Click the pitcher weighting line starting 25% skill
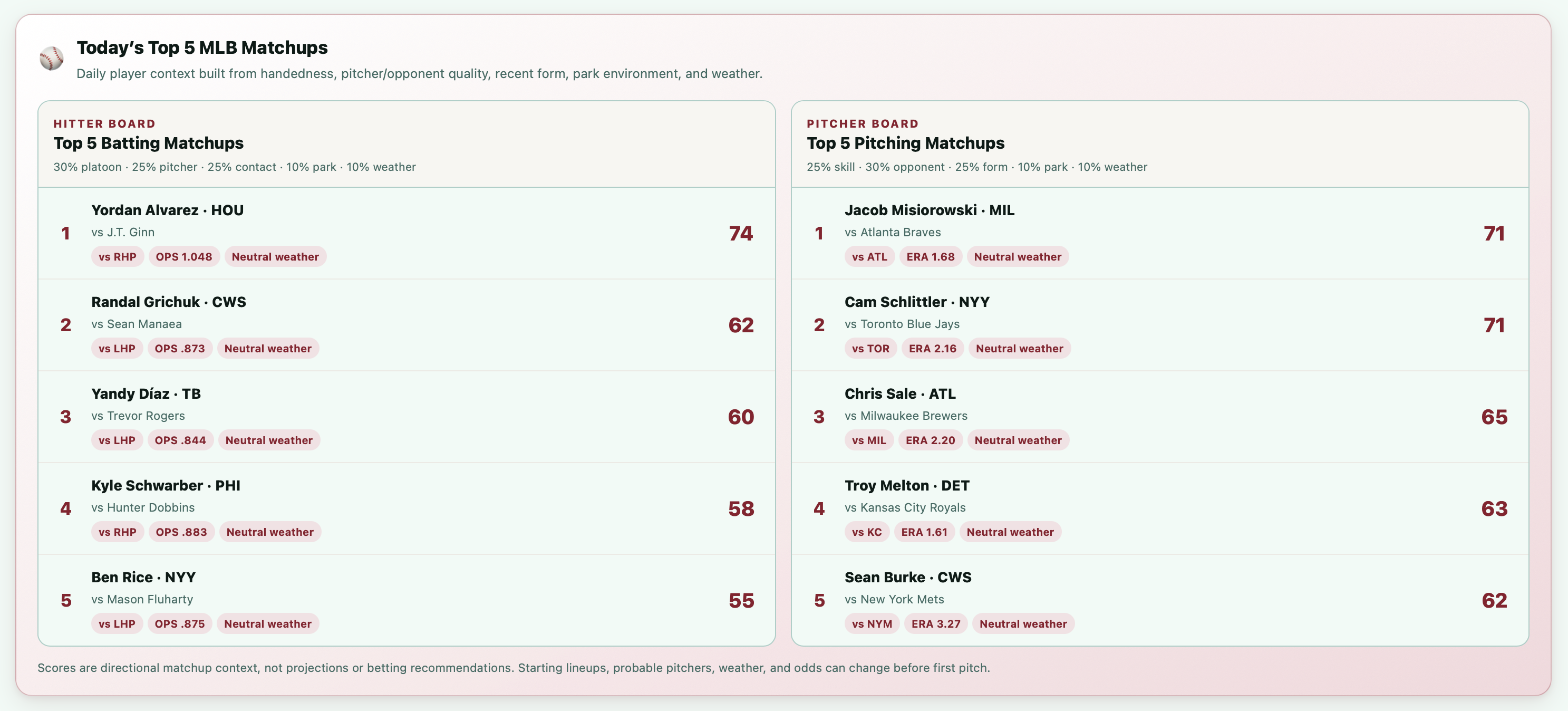The height and width of the screenshot is (711, 1568). 977,167
